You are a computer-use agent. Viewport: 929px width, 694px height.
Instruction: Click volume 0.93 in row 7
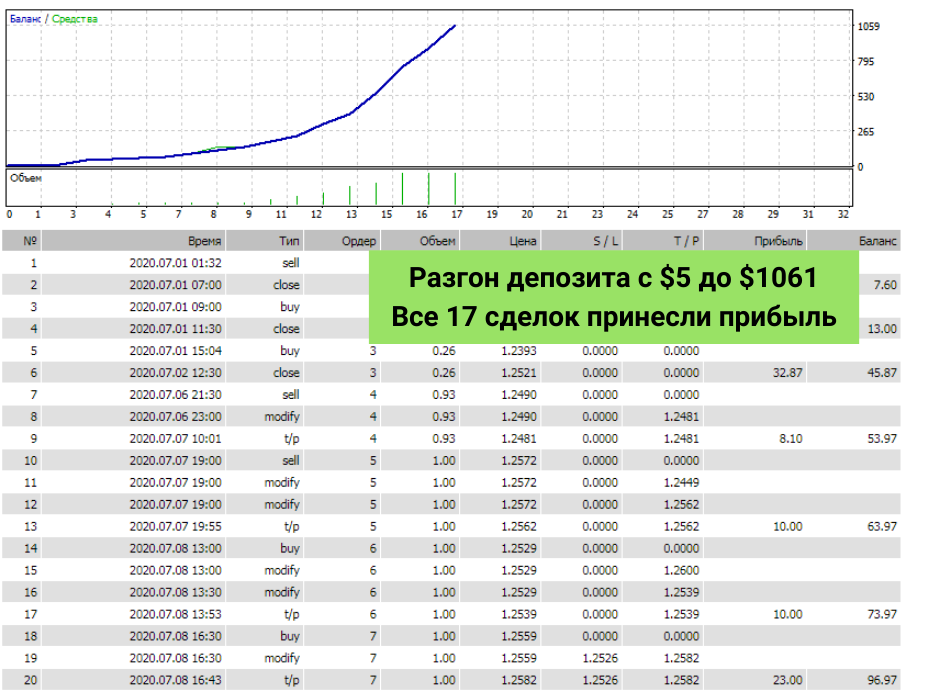click(x=444, y=394)
